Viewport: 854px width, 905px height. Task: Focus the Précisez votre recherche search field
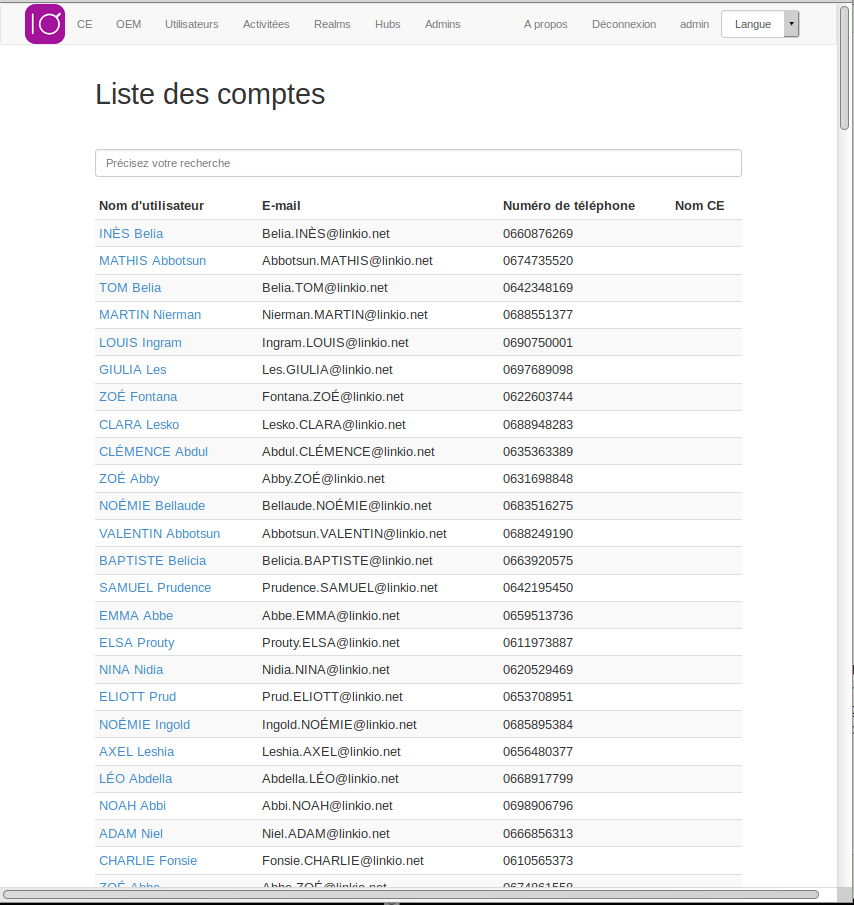418,163
